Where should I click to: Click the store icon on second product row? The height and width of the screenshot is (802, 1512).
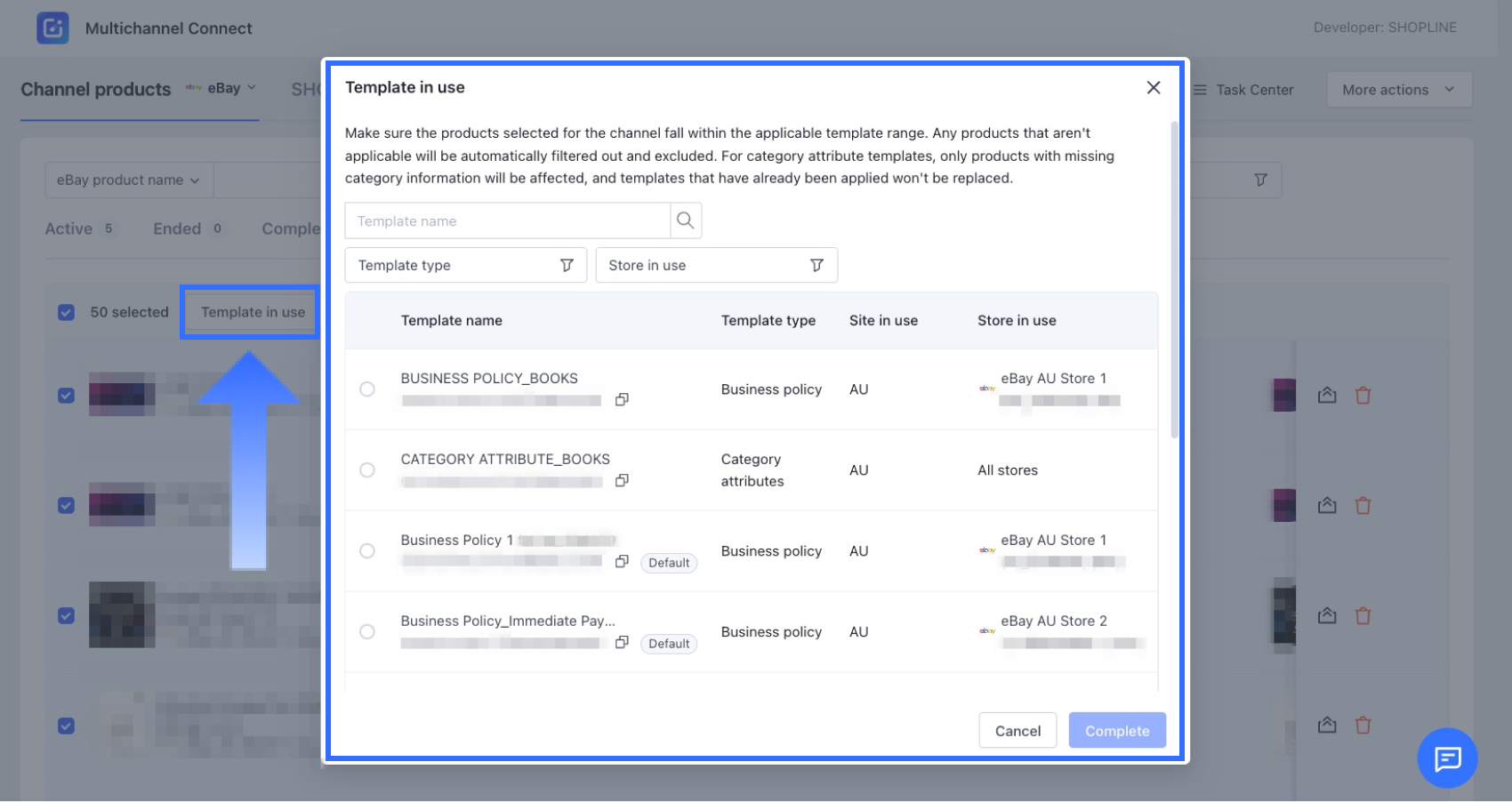(x=1327, y=506)
